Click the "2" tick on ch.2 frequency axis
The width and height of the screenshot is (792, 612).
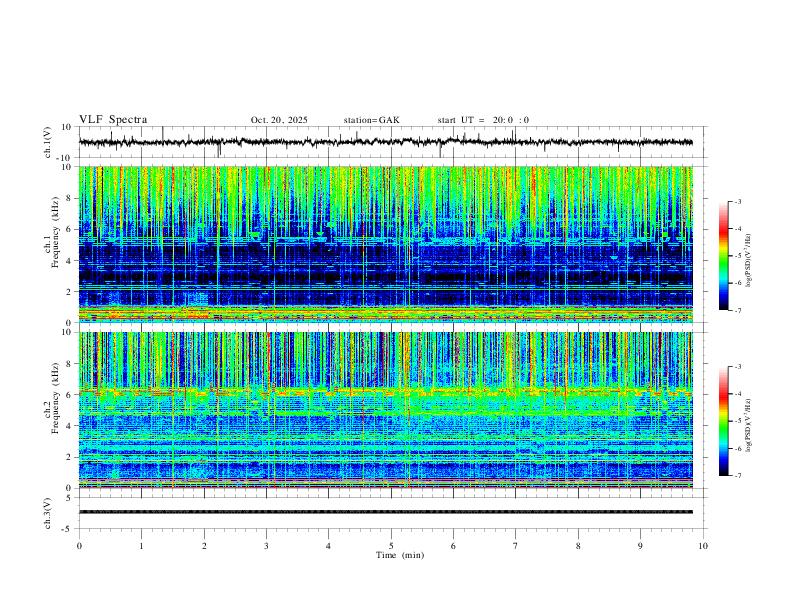coord(70,457)
